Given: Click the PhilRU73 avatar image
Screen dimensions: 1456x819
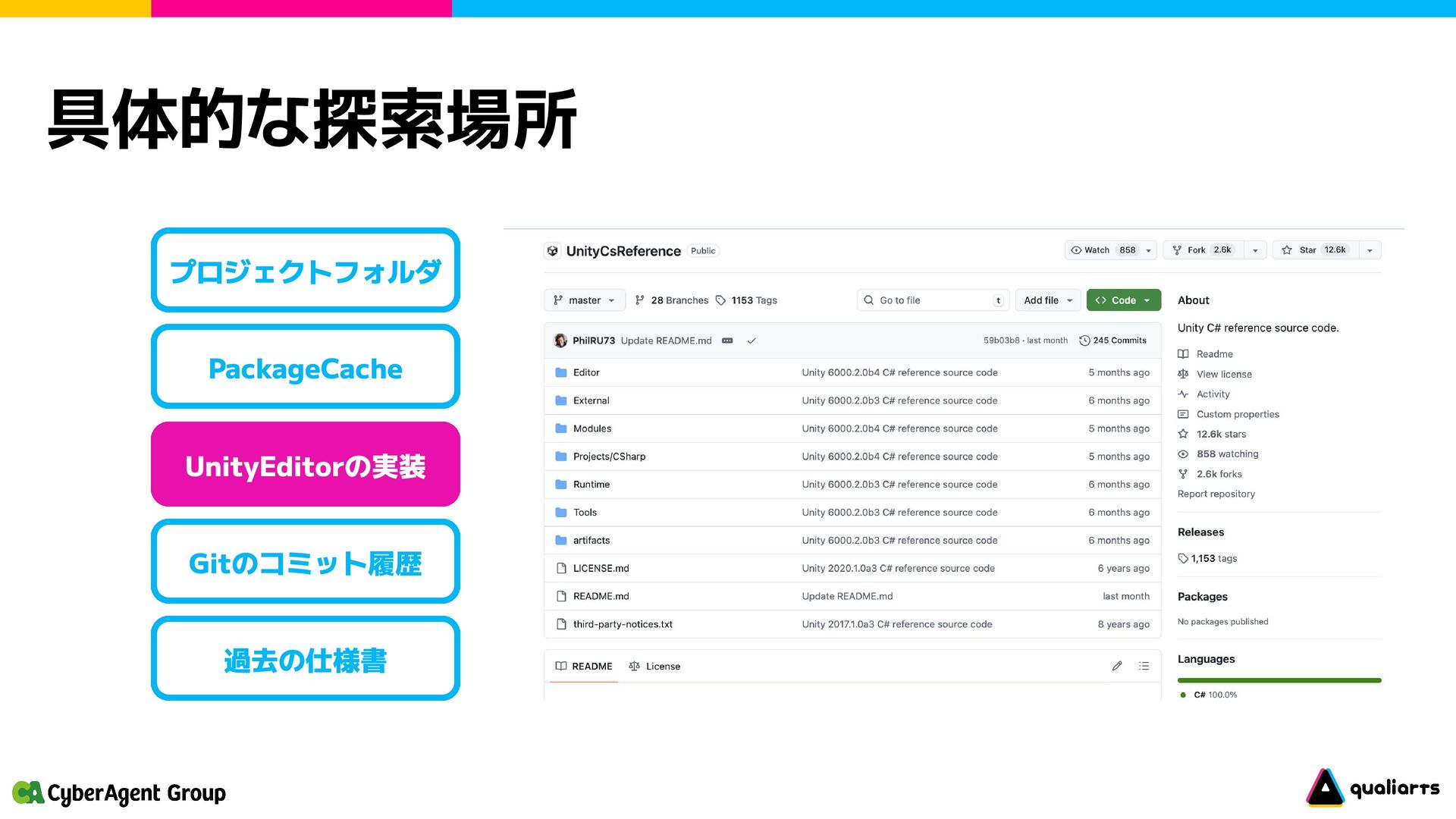Looking at the screenshot, I should [x=560, y=340].
